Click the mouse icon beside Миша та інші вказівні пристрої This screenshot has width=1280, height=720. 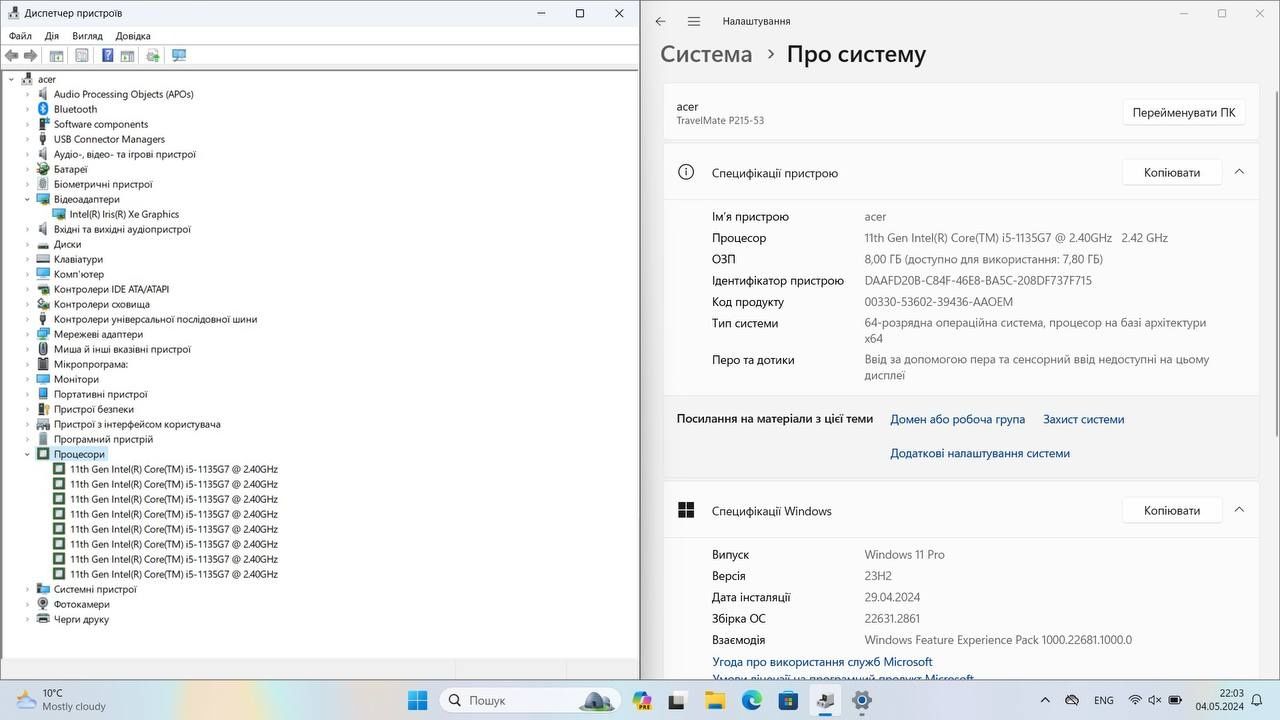point(43,349)
